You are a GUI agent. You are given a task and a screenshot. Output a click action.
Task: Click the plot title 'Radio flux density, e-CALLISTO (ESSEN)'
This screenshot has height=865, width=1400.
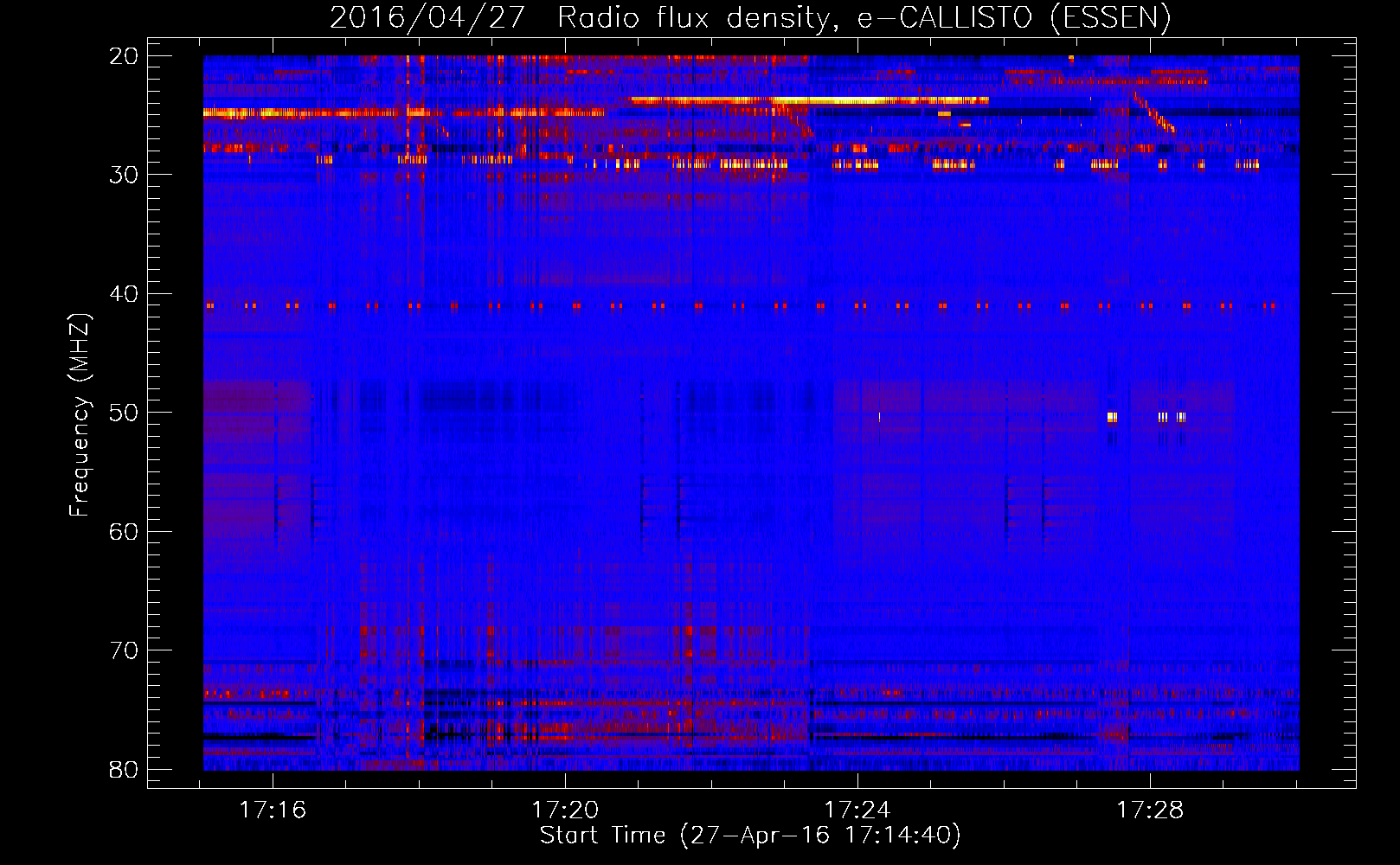coord(864,17)
